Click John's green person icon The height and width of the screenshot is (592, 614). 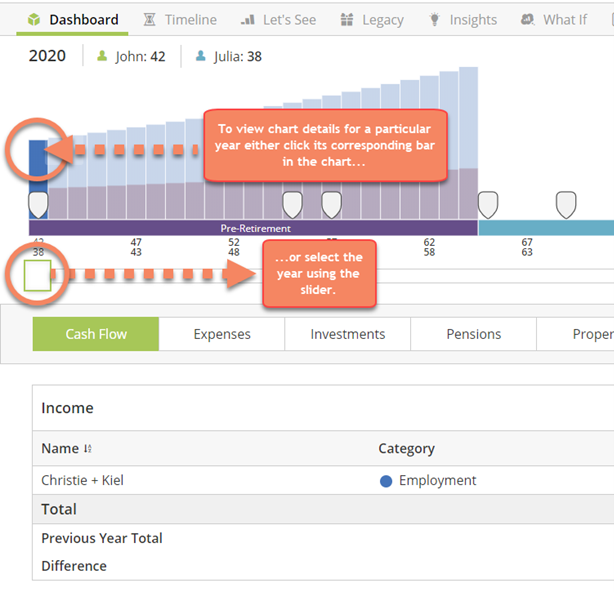(102, 56)
